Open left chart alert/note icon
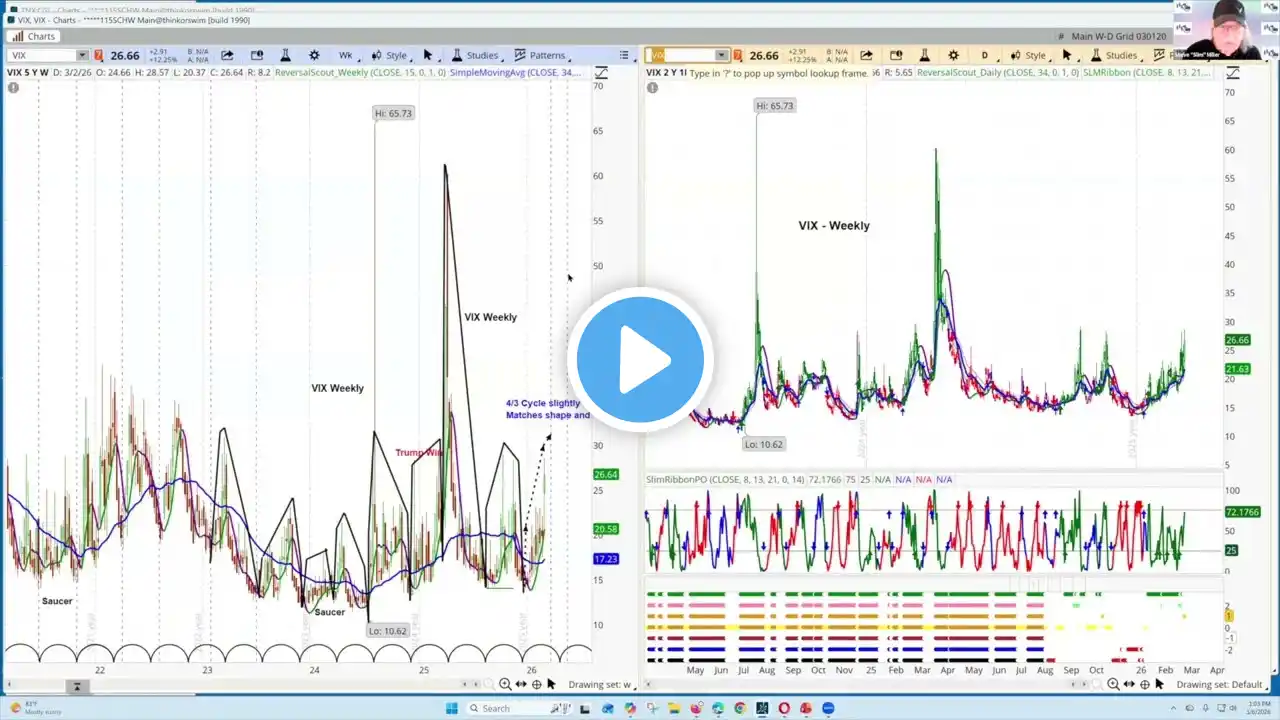 coord(257,56)
